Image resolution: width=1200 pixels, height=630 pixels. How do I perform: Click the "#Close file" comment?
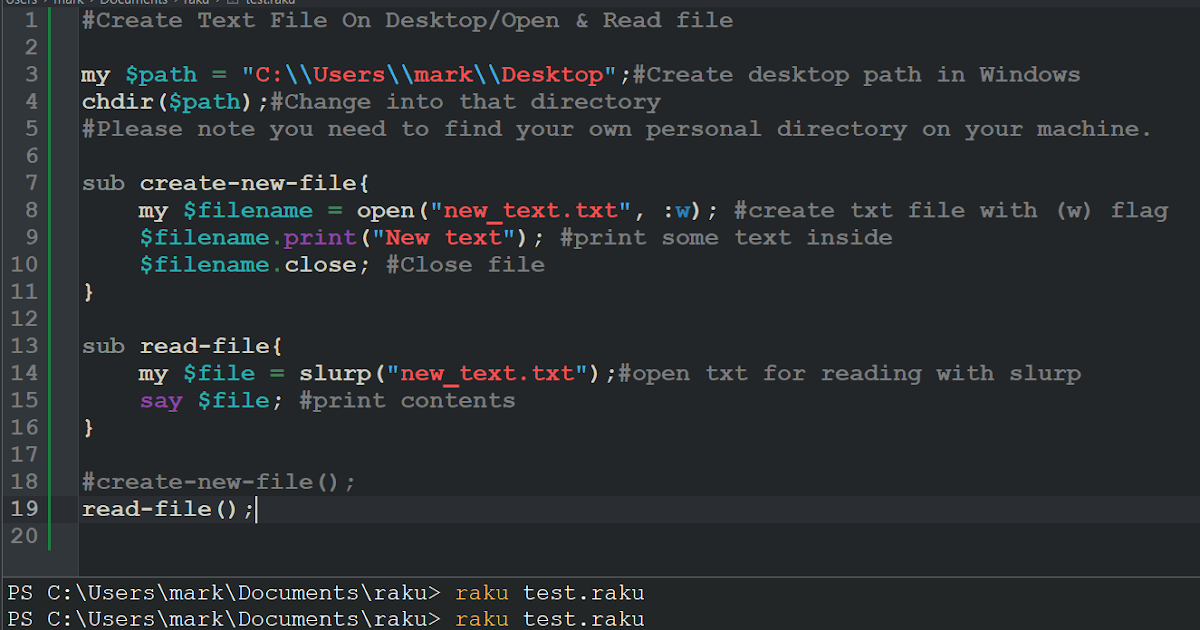click(x=465, y=264)
